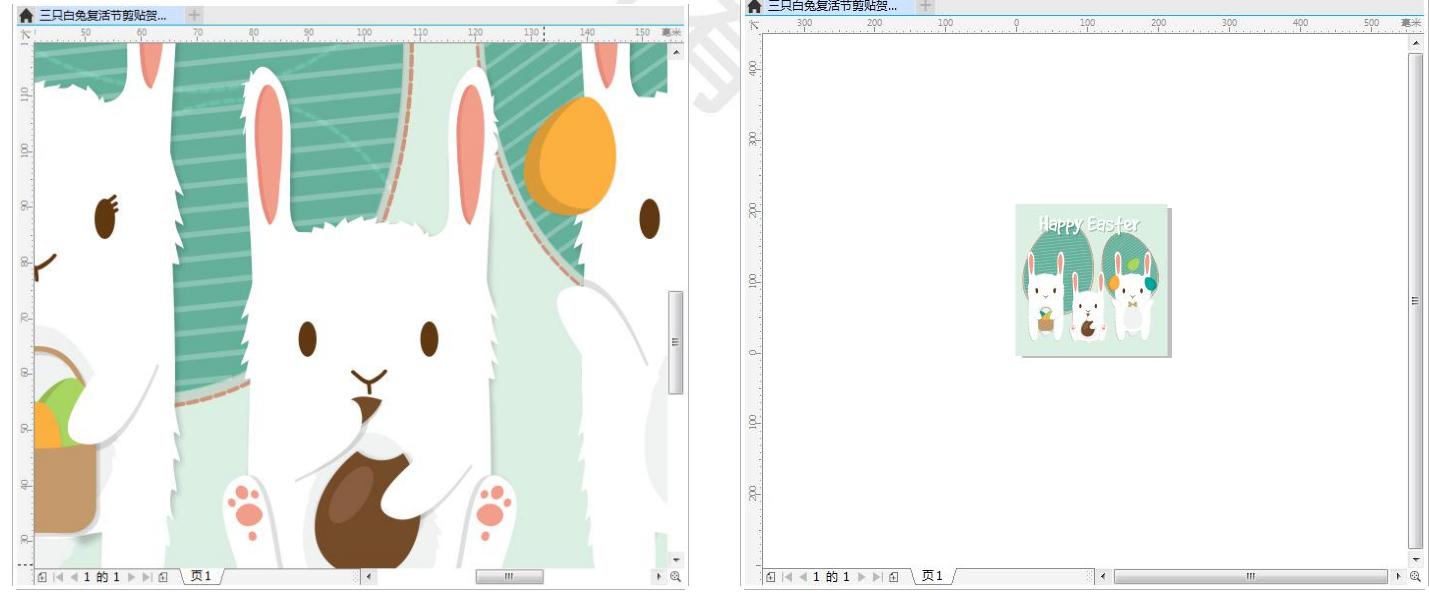Jump to the last page icon
The height and width of the screenshot is (608, 1429).
click(x=147, y=574)
